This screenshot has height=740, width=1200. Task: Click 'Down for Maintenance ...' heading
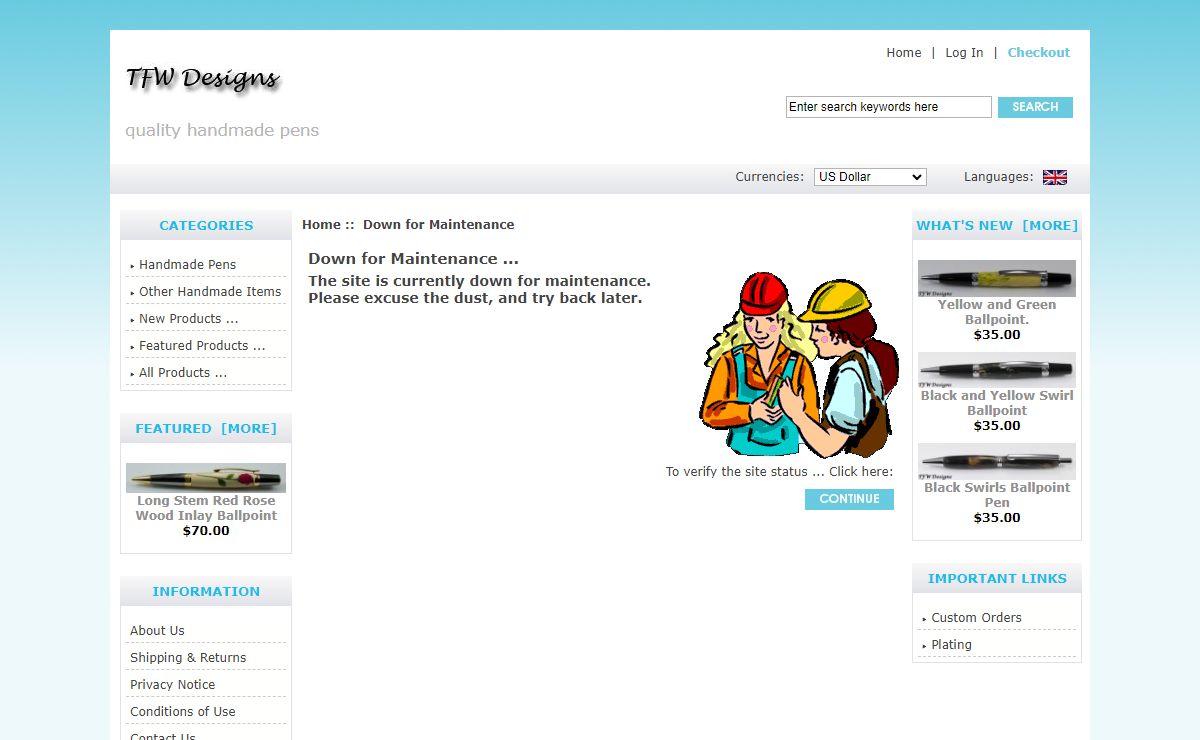pos(413,259)
